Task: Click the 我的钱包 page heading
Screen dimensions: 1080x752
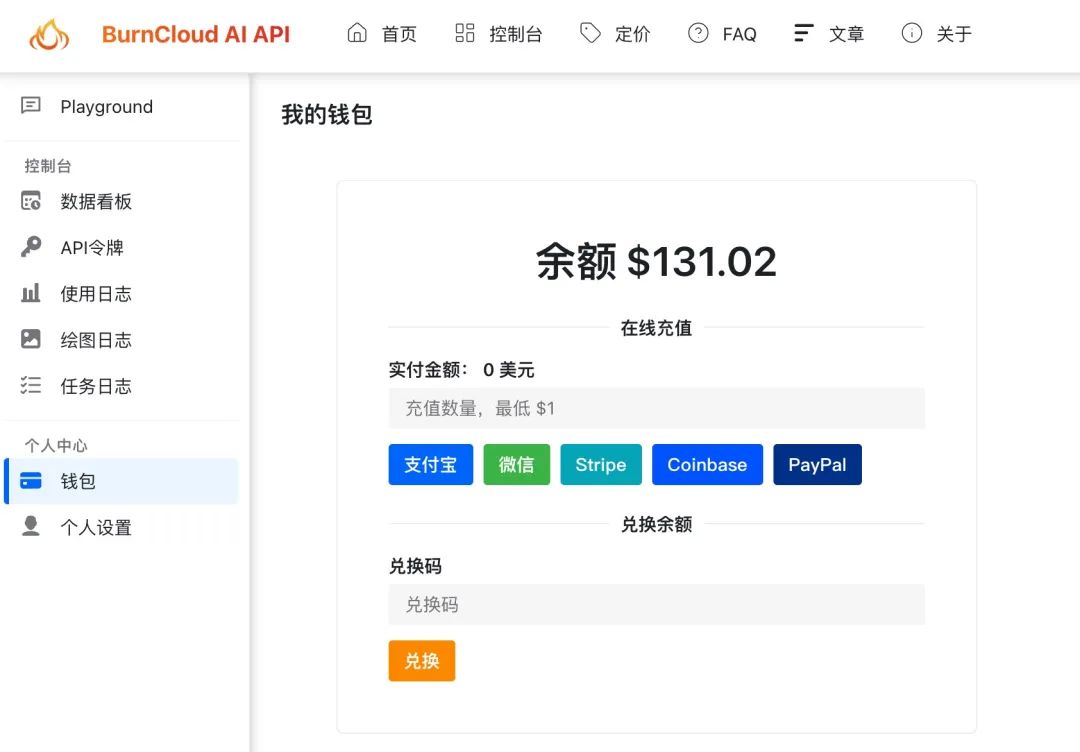Action: (326, 114)
